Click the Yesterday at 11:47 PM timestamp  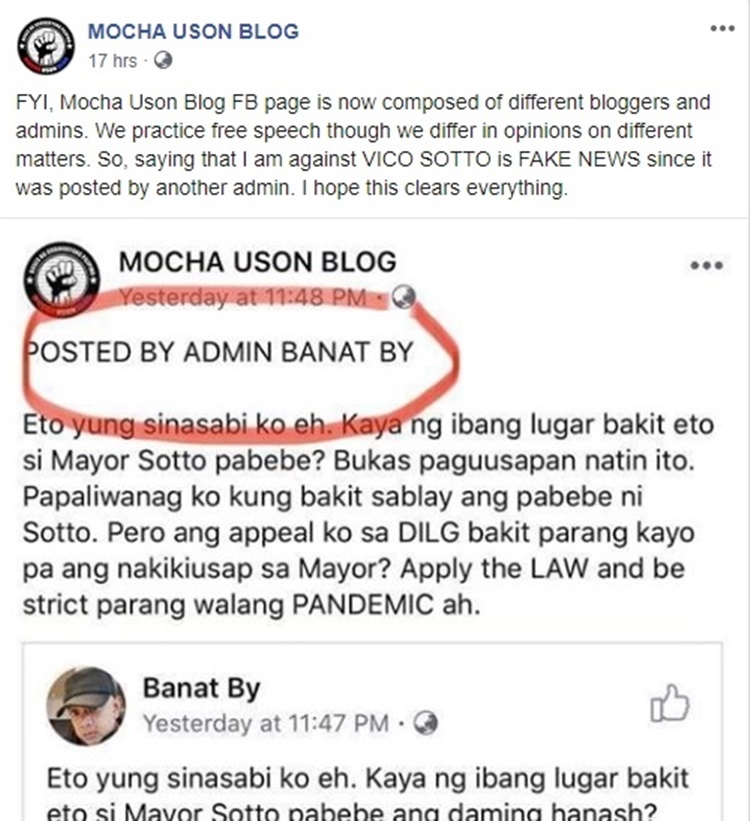266,724
